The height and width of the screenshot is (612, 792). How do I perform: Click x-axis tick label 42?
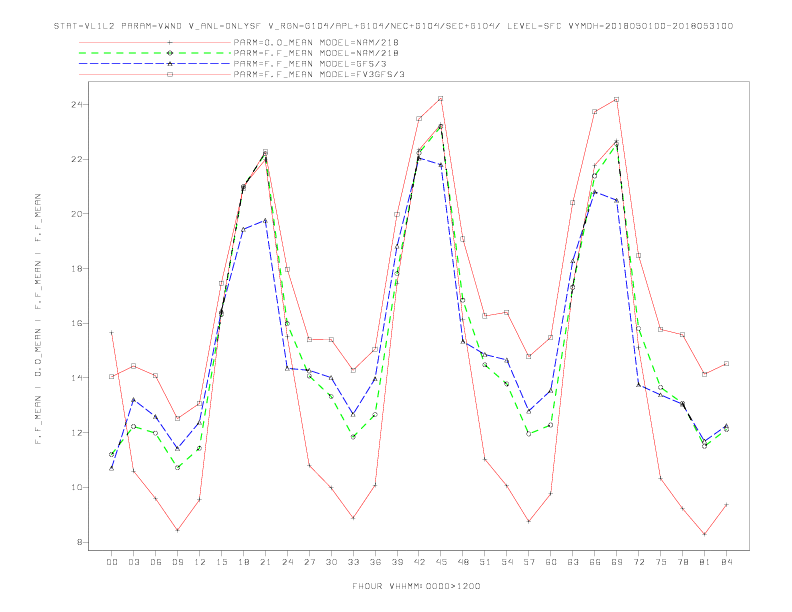(419, 562)
